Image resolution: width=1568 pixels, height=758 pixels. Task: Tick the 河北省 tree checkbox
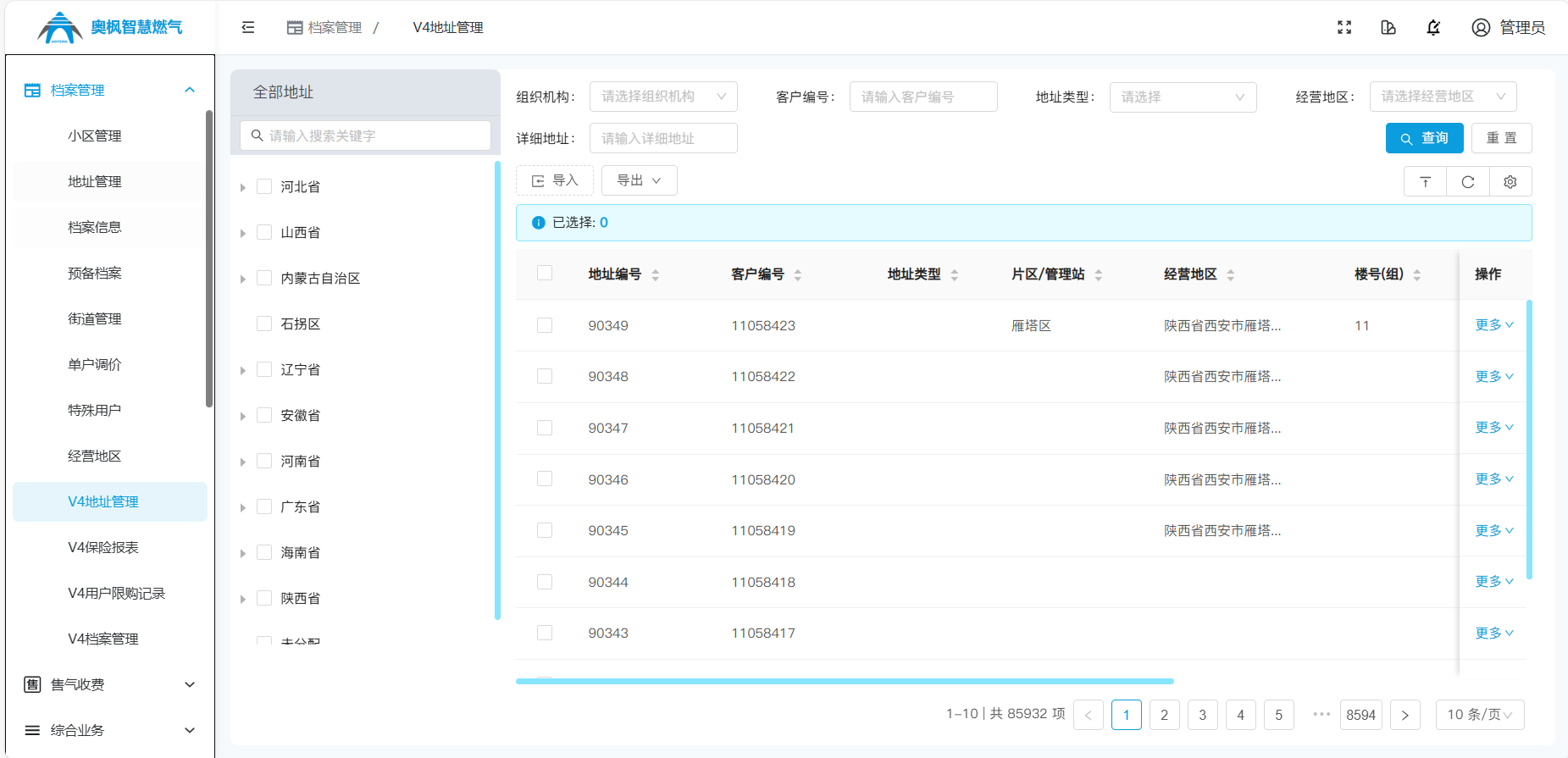[264, 186]
